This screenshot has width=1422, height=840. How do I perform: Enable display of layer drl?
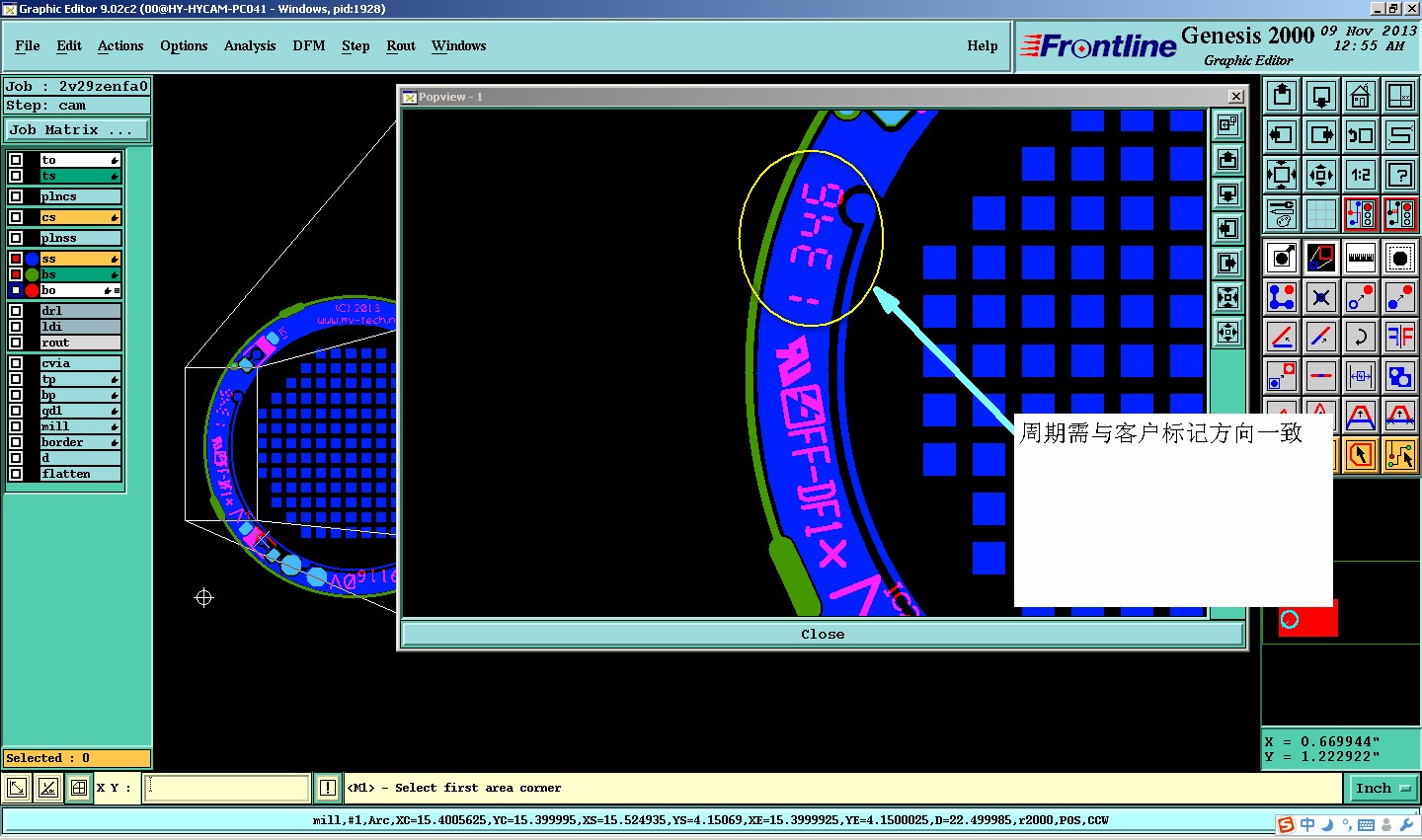point(16,311)
